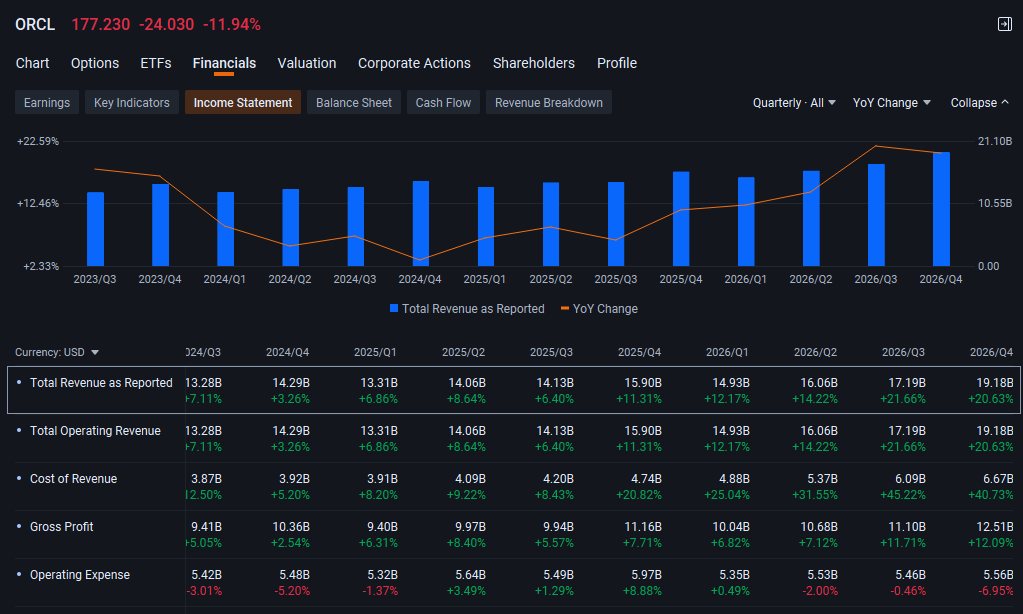Click the bullet beside Cost of Revenue
The height and width of the screenshot is (614, 1023).
click(x=19, y=478)
